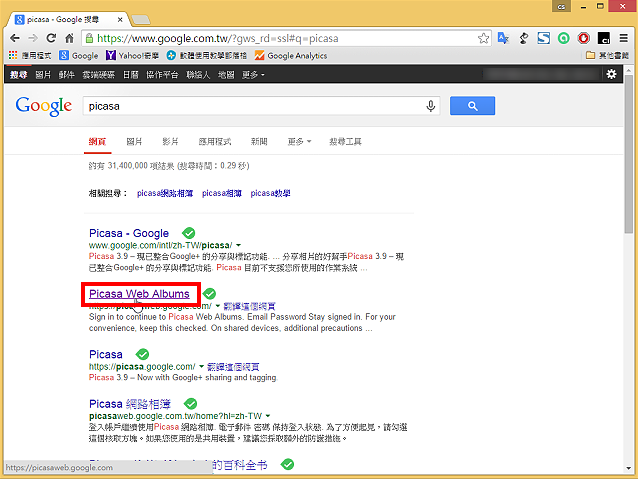Expand the 更多 search tab dropdown

point(299,142)
